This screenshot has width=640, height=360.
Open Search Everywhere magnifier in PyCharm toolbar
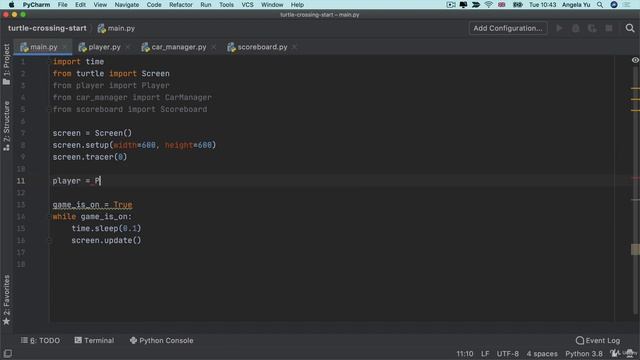630,28
